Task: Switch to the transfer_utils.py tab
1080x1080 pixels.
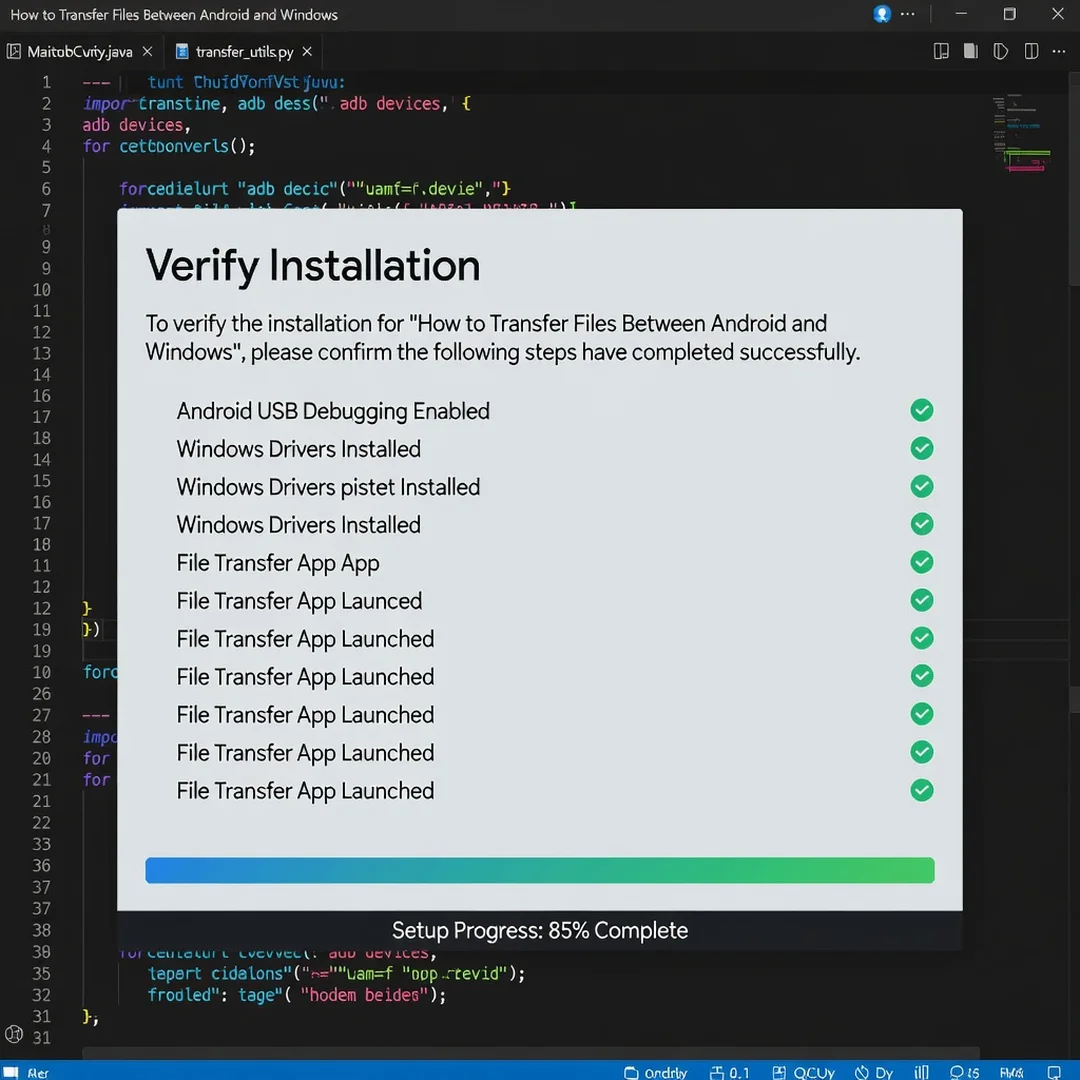Action: tap(244, 52)
